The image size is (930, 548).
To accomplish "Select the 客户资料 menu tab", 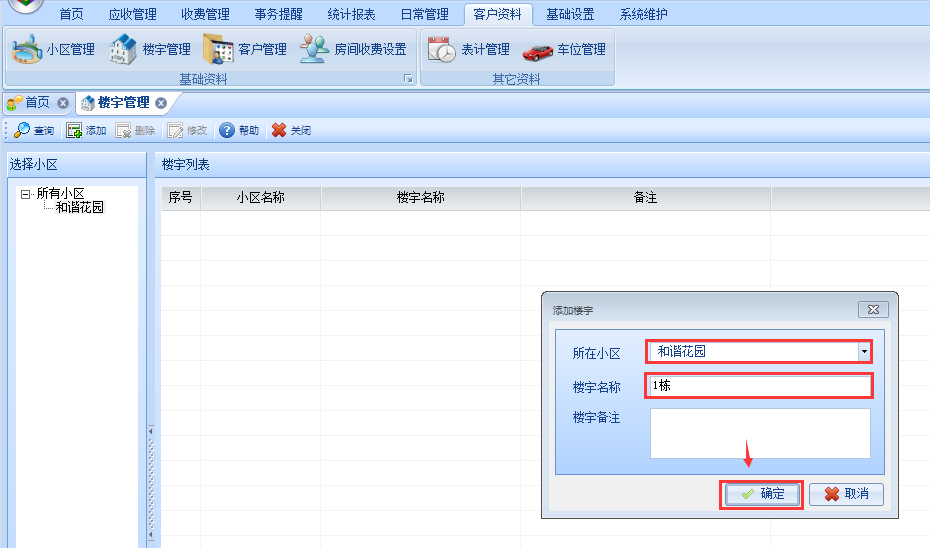I will 498,14.
